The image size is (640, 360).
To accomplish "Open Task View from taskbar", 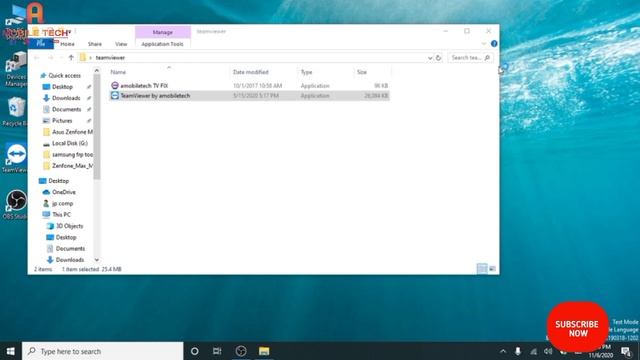I will pos(217,351).
